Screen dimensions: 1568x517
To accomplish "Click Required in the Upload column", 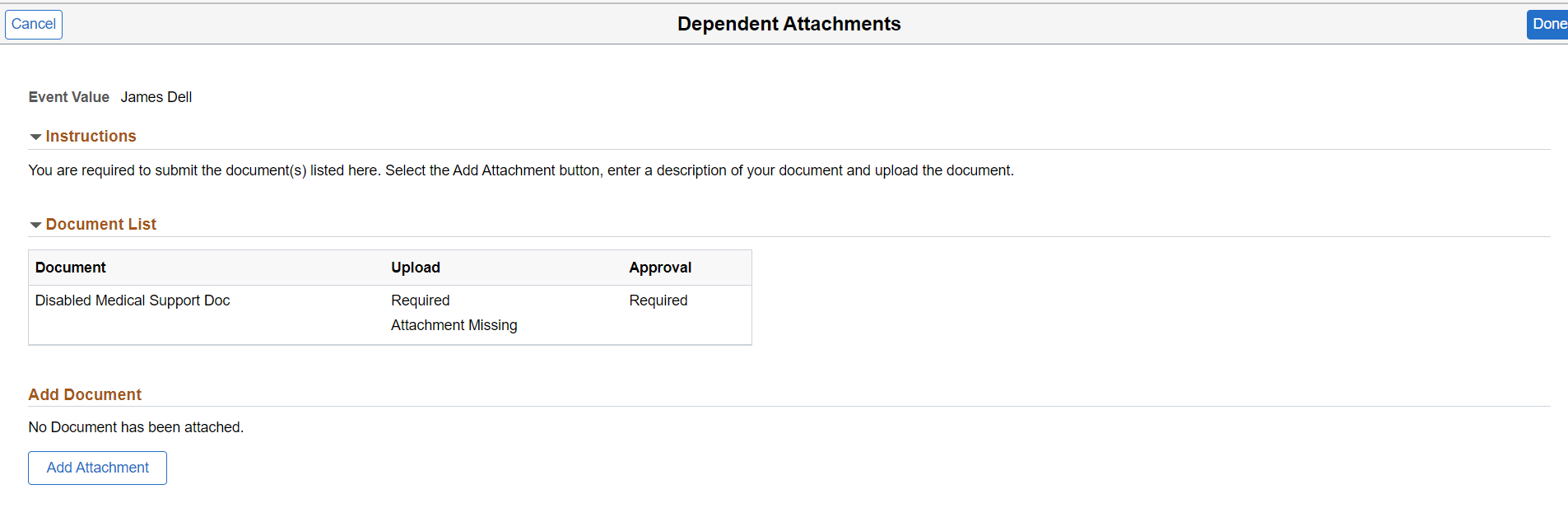I will pyautogui.click(x=421, y=300).
